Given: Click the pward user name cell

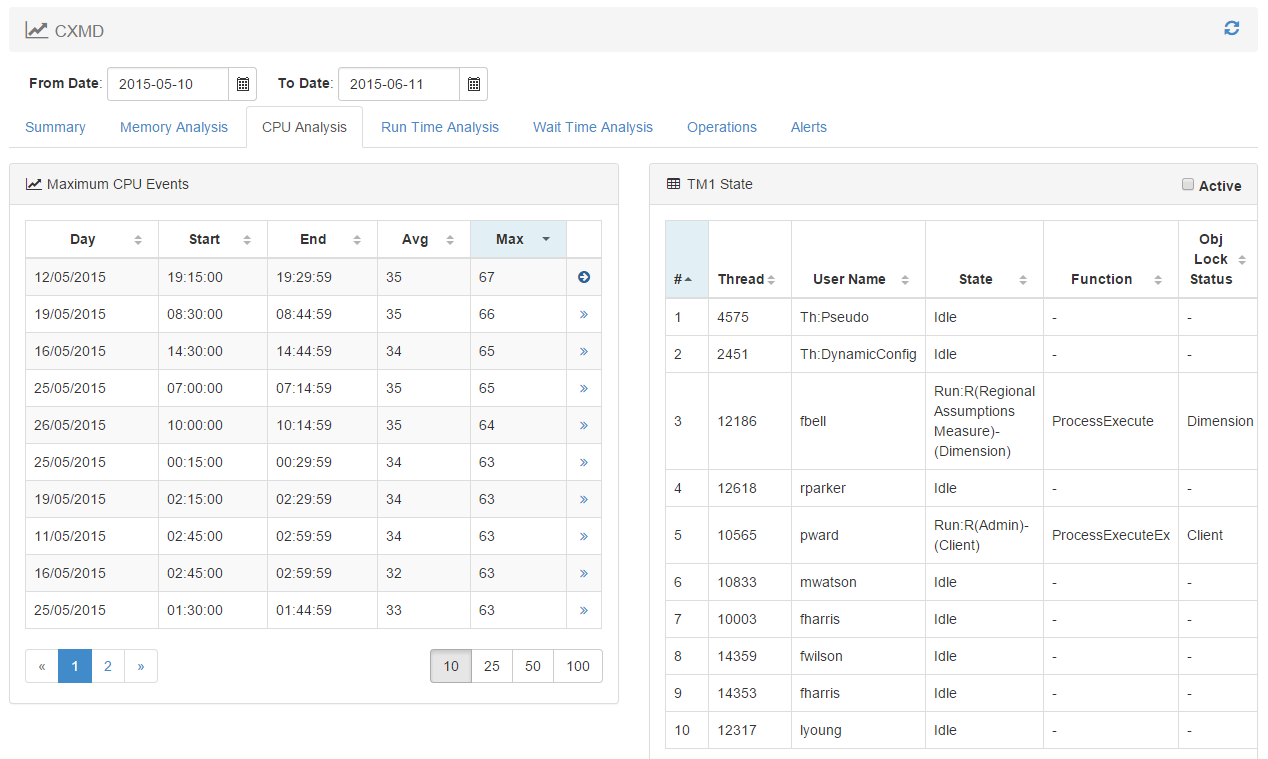Looking at the screenshot, I should click(858, 535).
